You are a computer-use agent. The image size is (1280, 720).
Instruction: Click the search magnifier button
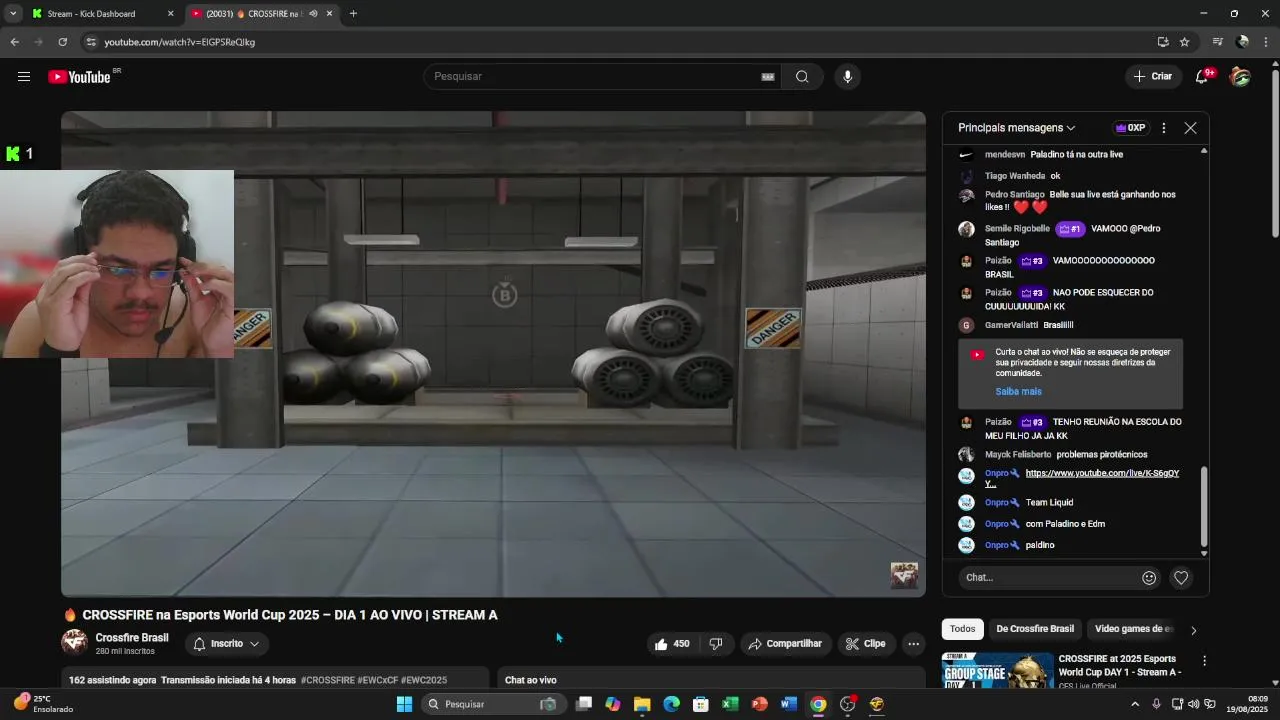pos(802,76)
